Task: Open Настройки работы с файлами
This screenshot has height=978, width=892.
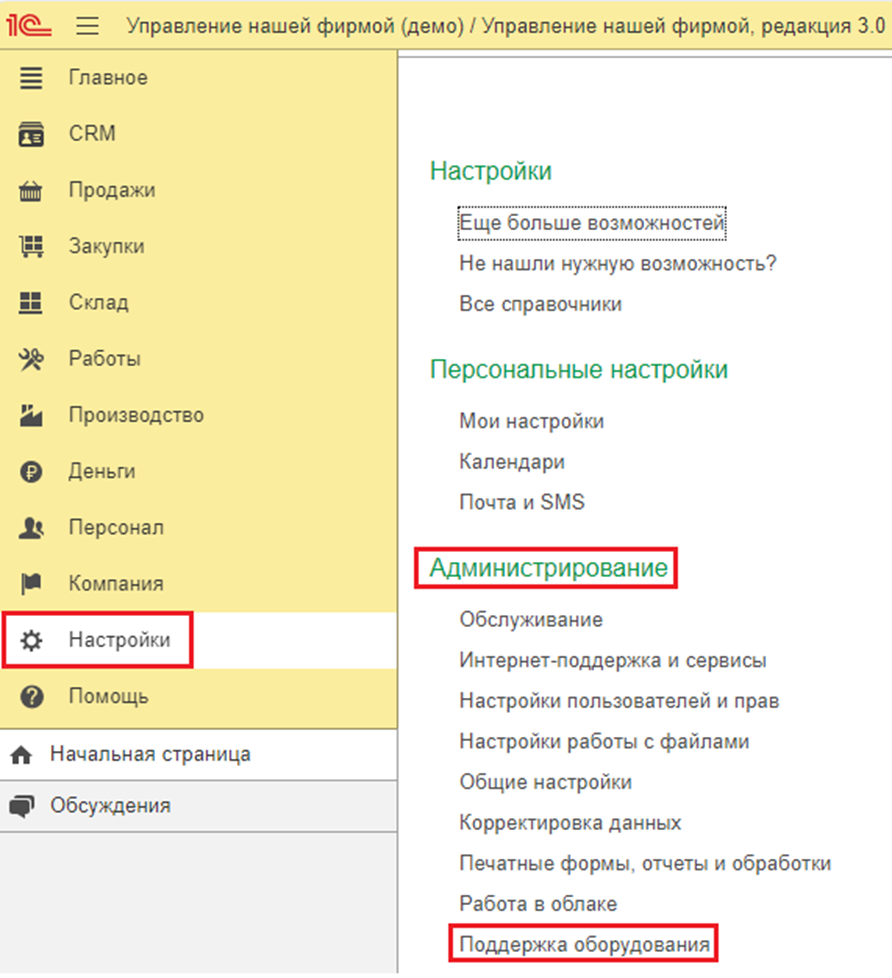Action: coord(604,742)
